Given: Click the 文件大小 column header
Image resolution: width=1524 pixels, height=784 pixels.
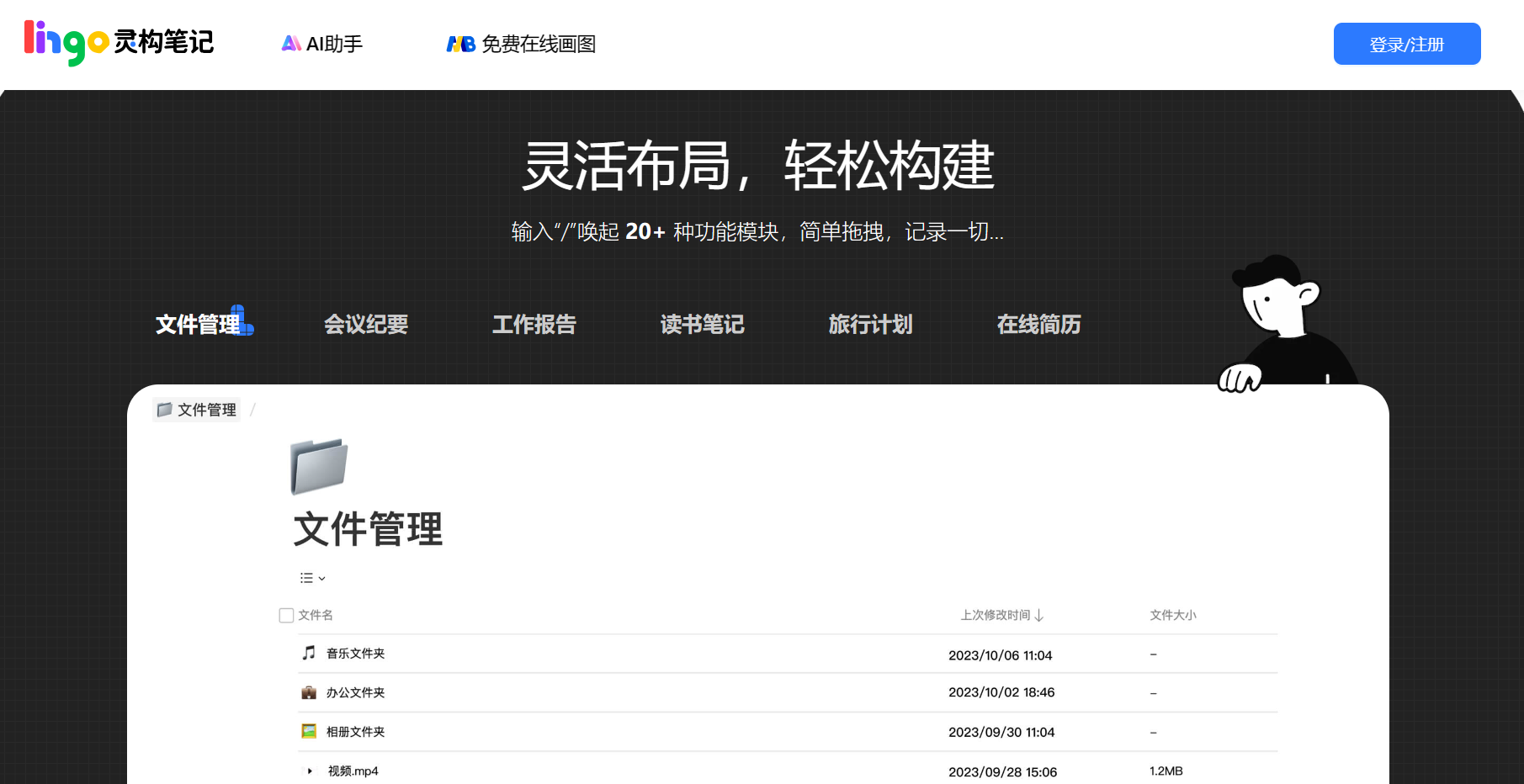Looking at the screenshot, I should click(1172, 615).
